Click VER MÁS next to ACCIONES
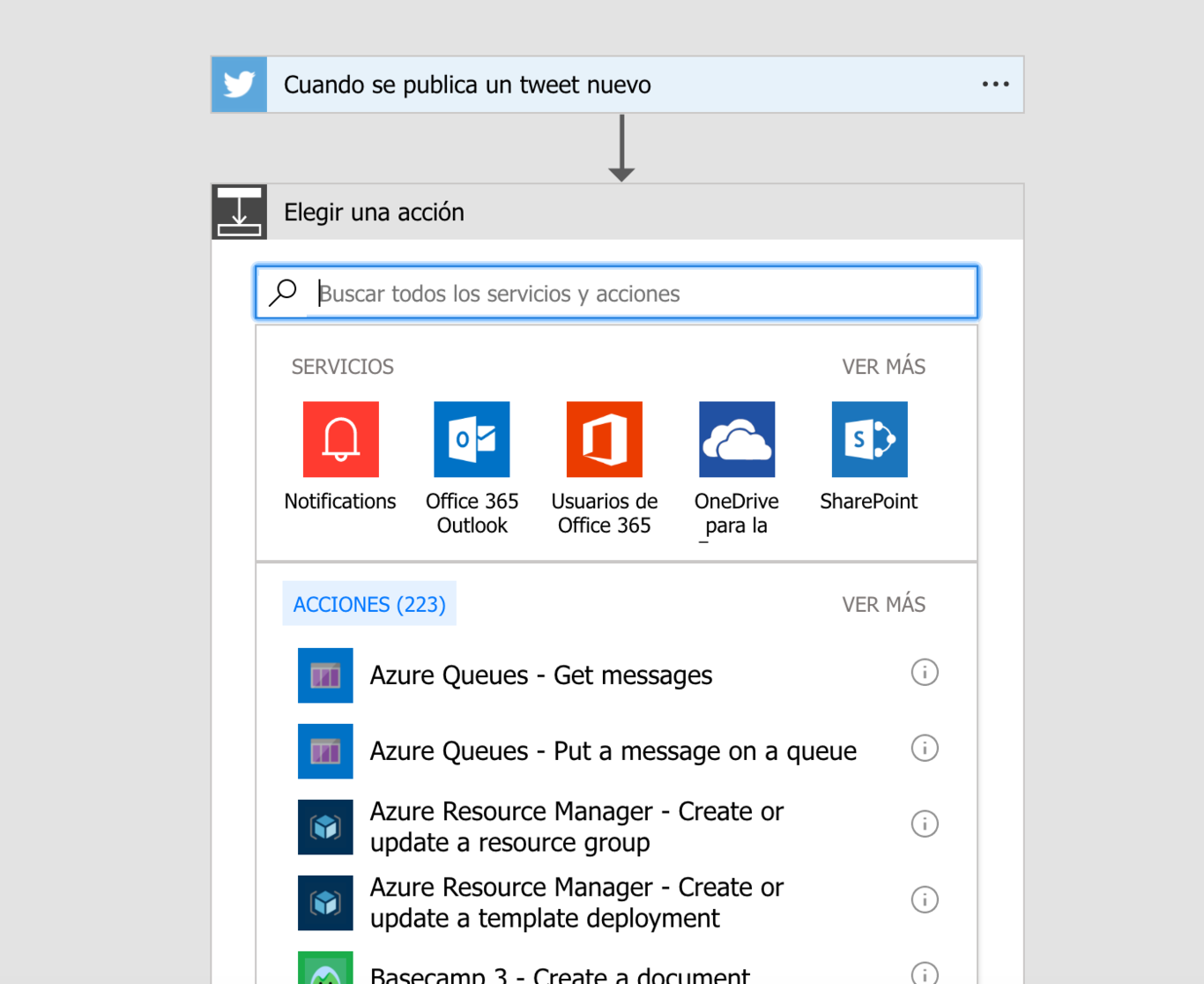Screen dimensions: 1204x984 coord(883,605)
